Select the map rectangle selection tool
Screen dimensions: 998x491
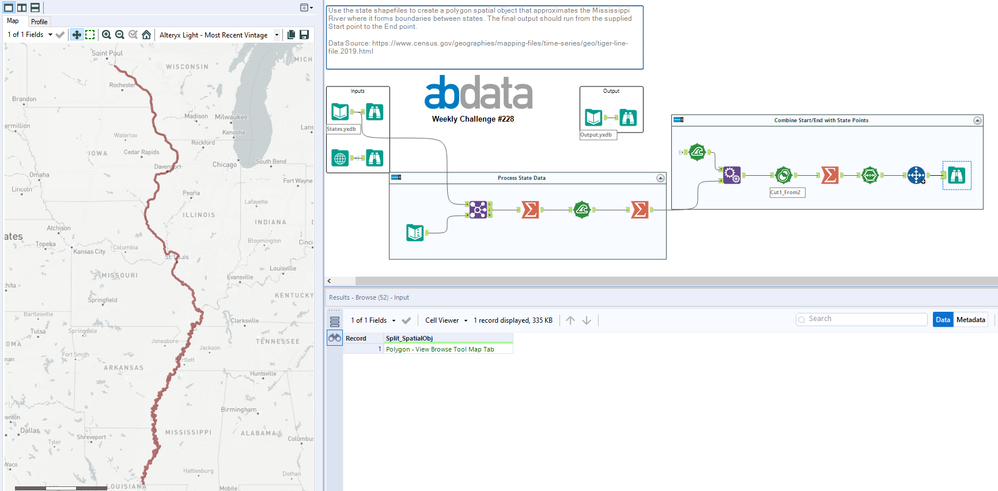pos(90,34)
